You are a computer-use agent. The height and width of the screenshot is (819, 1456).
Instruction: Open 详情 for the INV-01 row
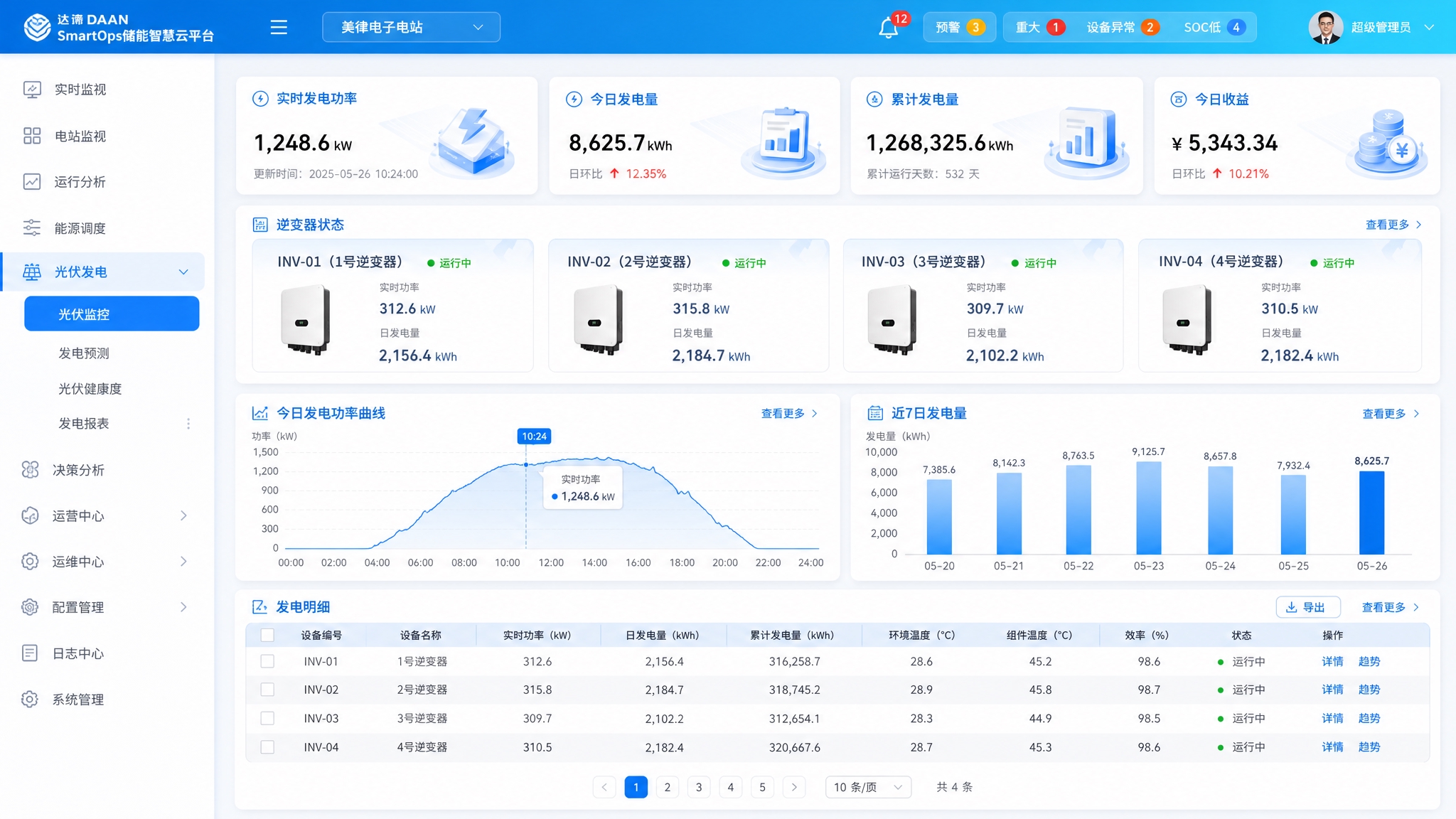point(1332,661)
